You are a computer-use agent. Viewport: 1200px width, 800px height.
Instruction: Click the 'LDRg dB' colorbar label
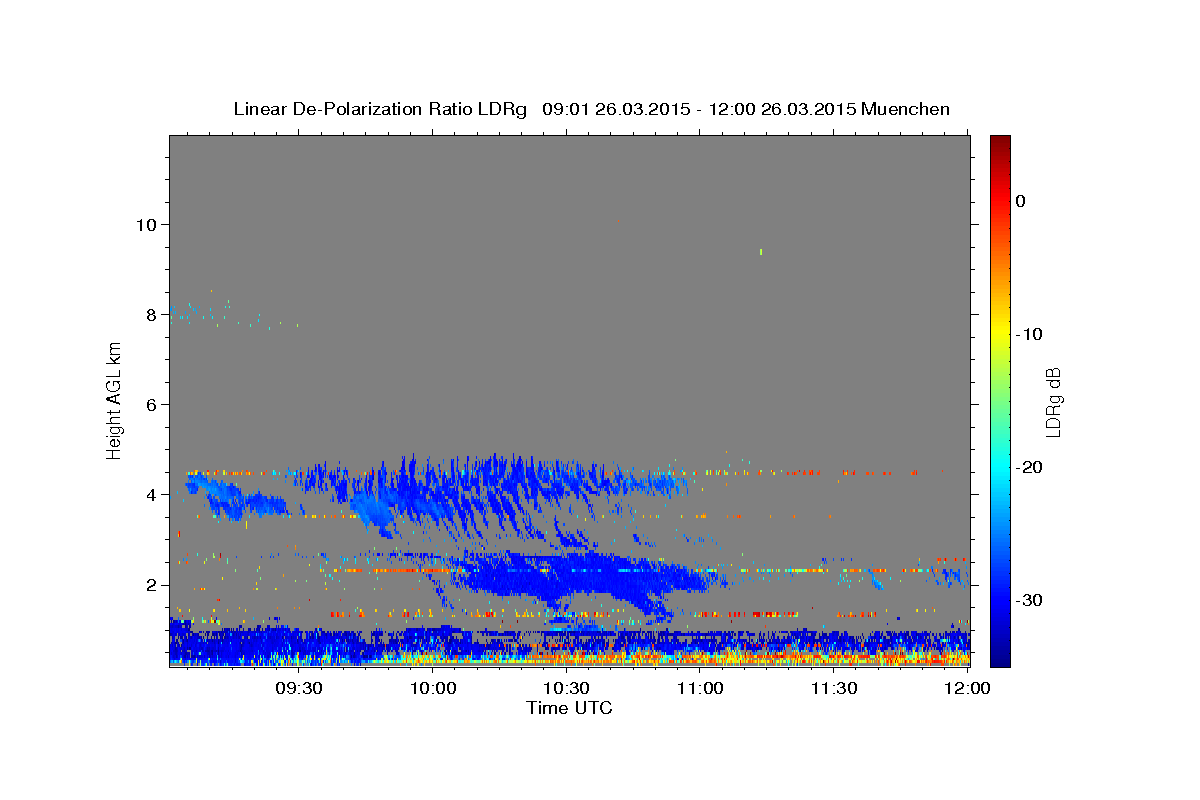point(1052,402)
